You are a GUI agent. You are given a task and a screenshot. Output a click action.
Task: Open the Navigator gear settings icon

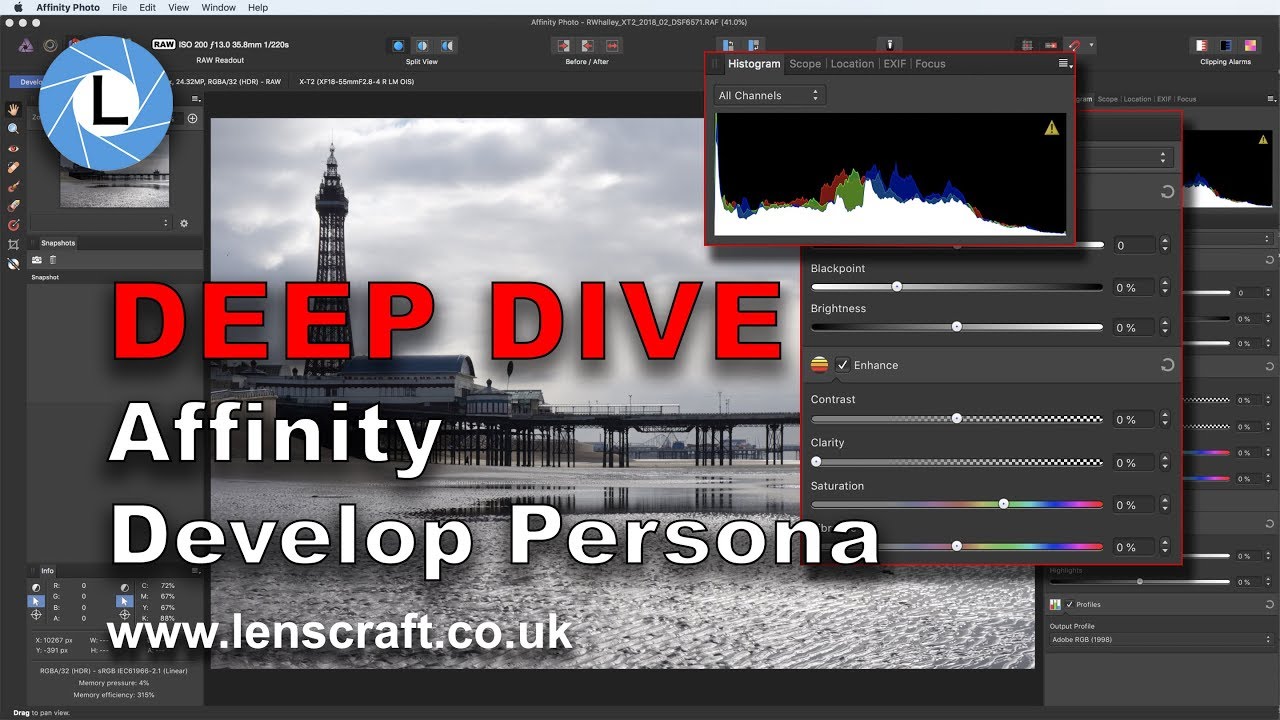click(x=184, y=224)
